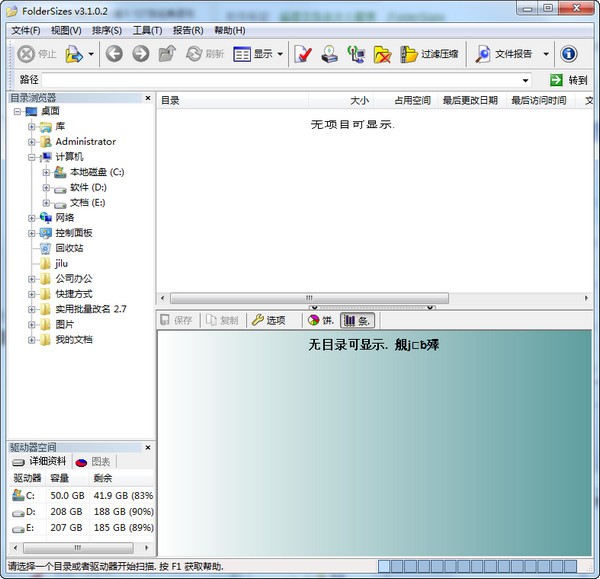Switch to the 图表 chart tab
Screen dimensions: 600x579
click(93, 462)
